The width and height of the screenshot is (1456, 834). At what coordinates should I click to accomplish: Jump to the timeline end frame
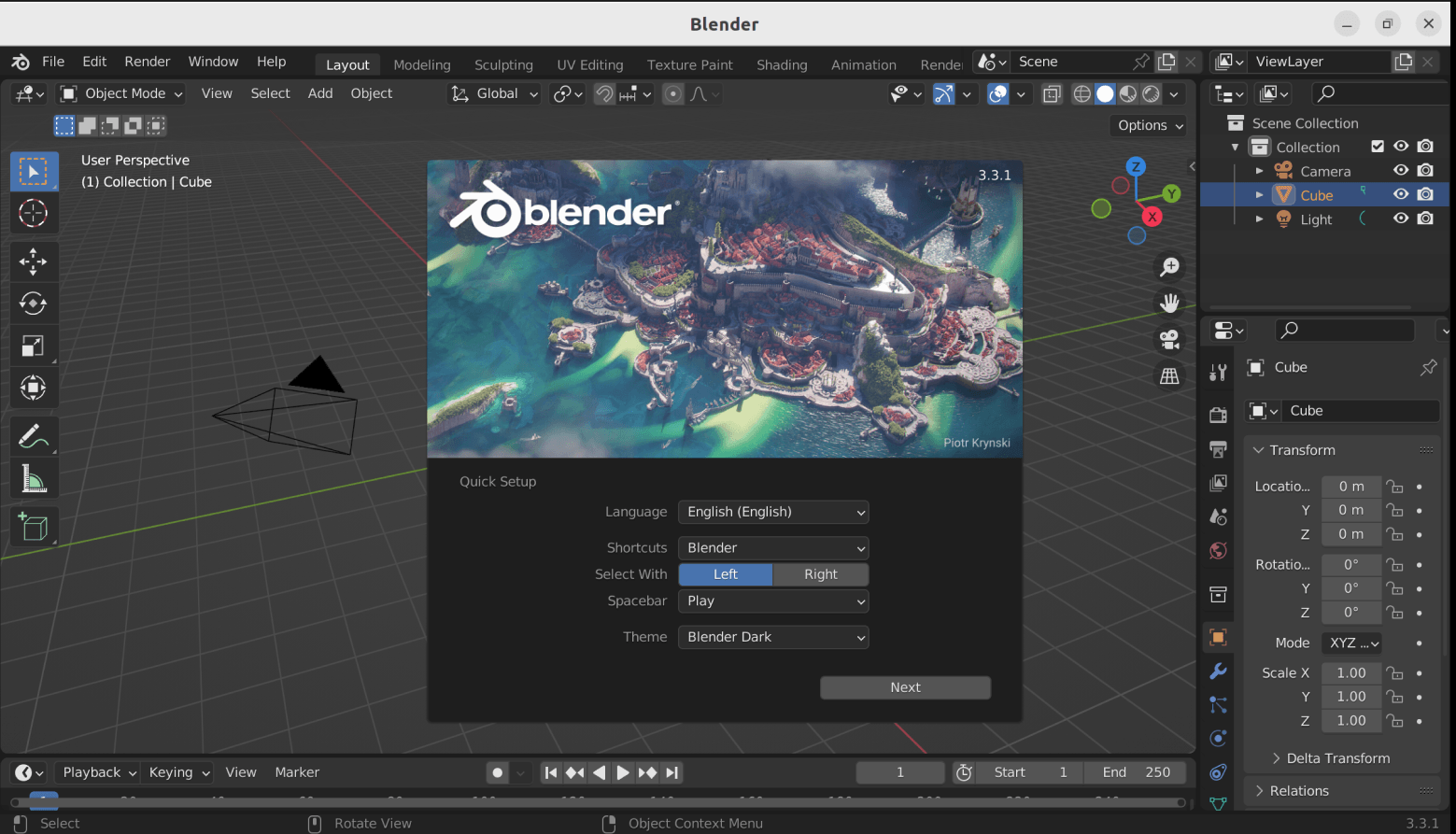[x=672, y=772]
